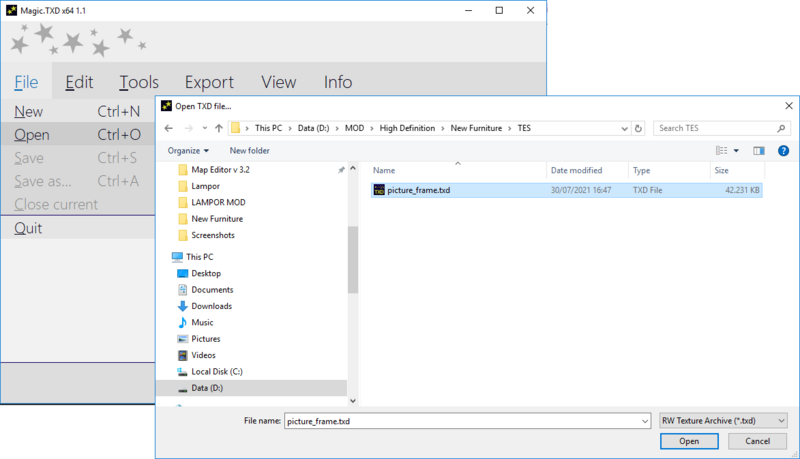Image resolution: width=800 pixels, height=459 pixels.
Task: Go up one folder level
Action: point(219,128)
